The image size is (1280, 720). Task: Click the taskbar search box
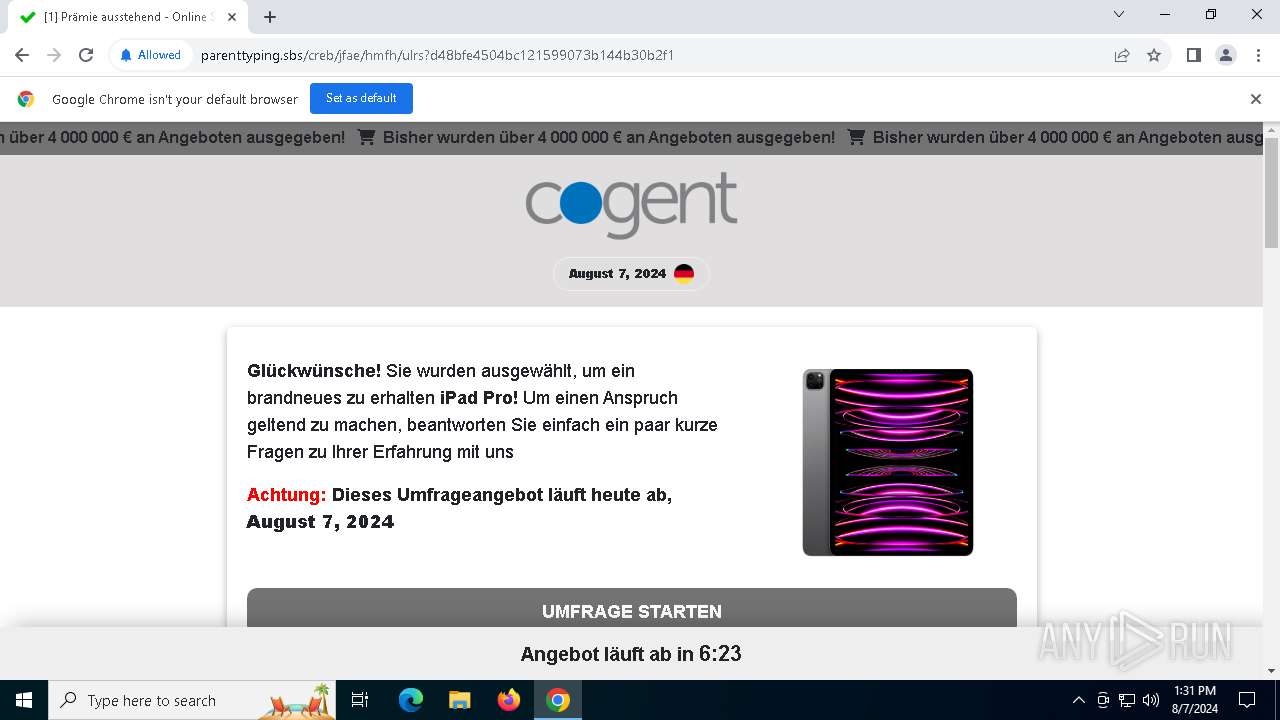point(192,700)
